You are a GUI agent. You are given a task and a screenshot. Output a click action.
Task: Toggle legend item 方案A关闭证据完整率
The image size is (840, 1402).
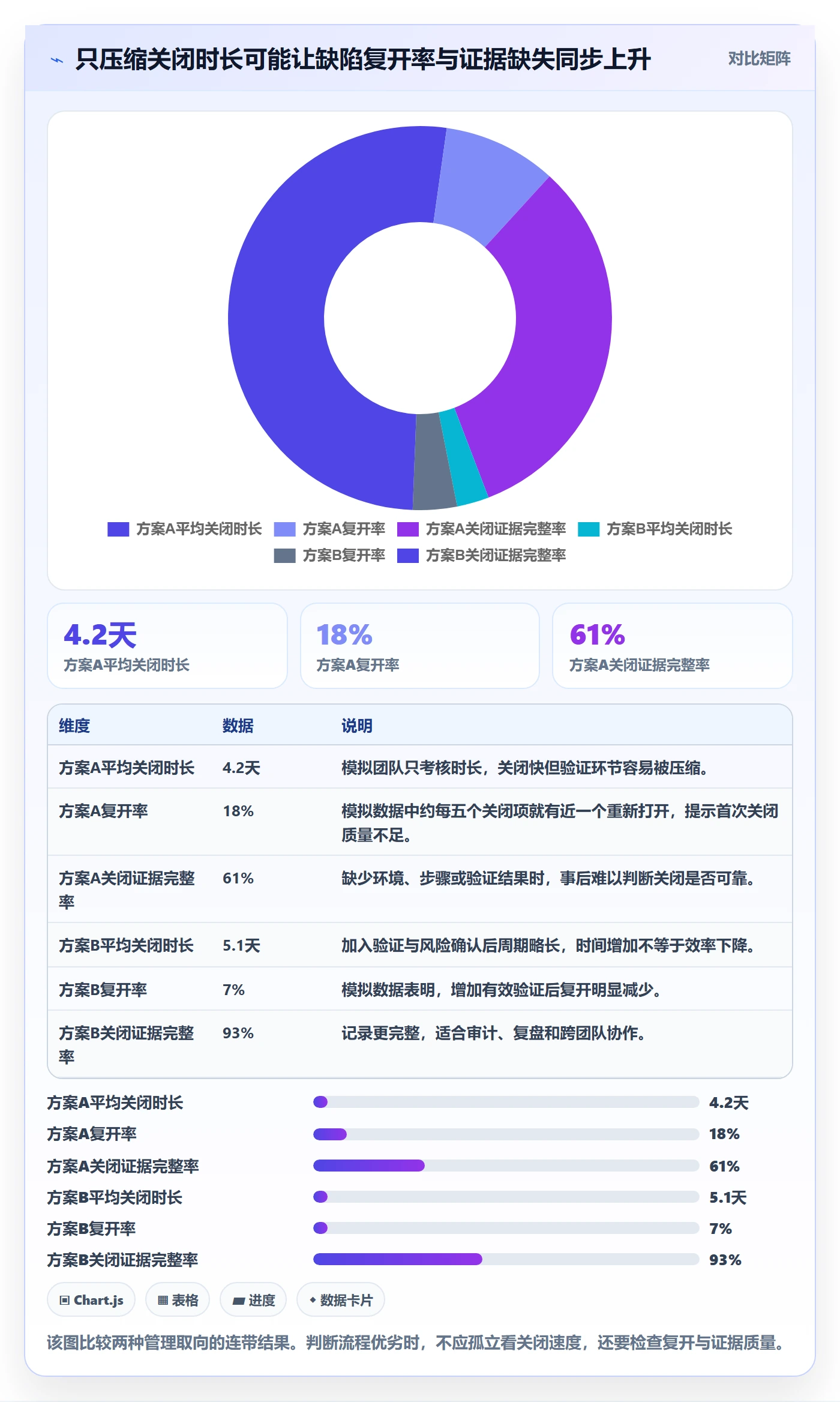[x=481, y=529]
